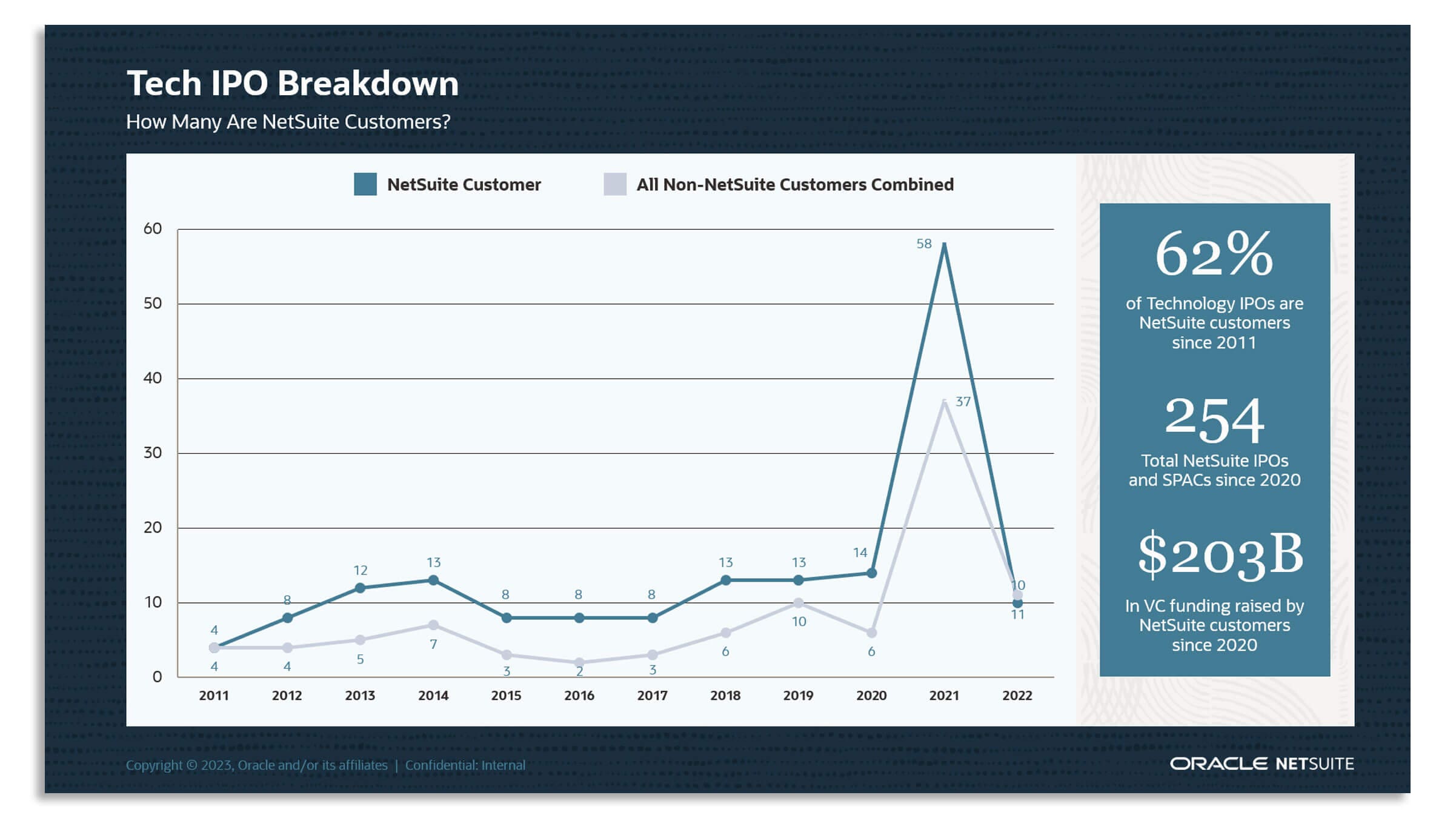Viewport: 1456px width, 818px height.
Task: Click the 'Tech IPO Breakdown' title
Action: tap(292, 83)
